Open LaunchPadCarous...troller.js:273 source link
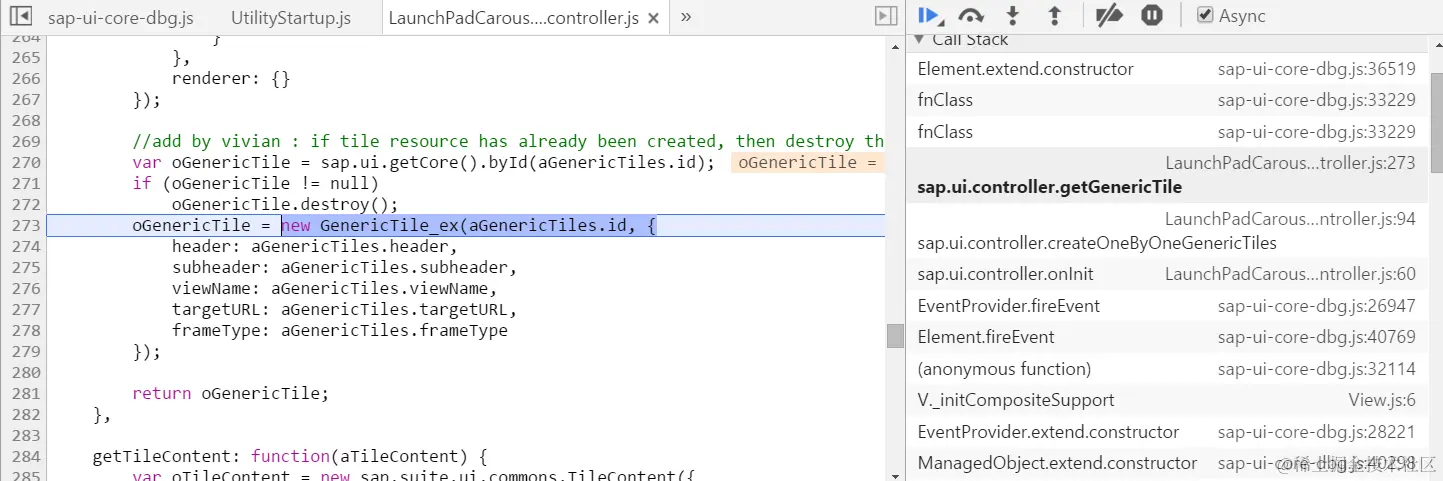Image resolution: width=1443 pixels, height=481 pixels. point(1290,163)
